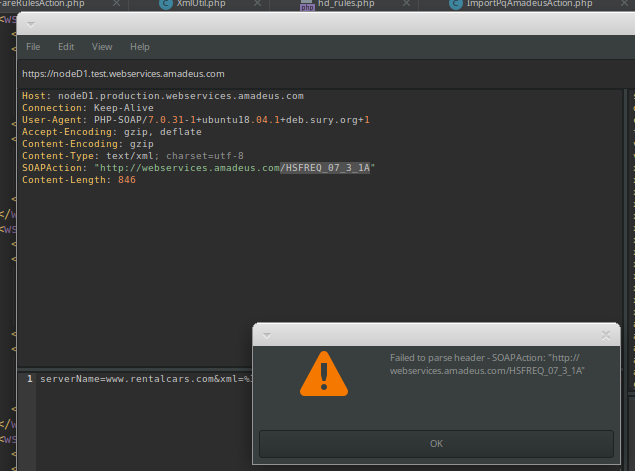The image size is (635, 471).
Task: Click the Connection: Keep-Alive header line
Action: [88, 108]
